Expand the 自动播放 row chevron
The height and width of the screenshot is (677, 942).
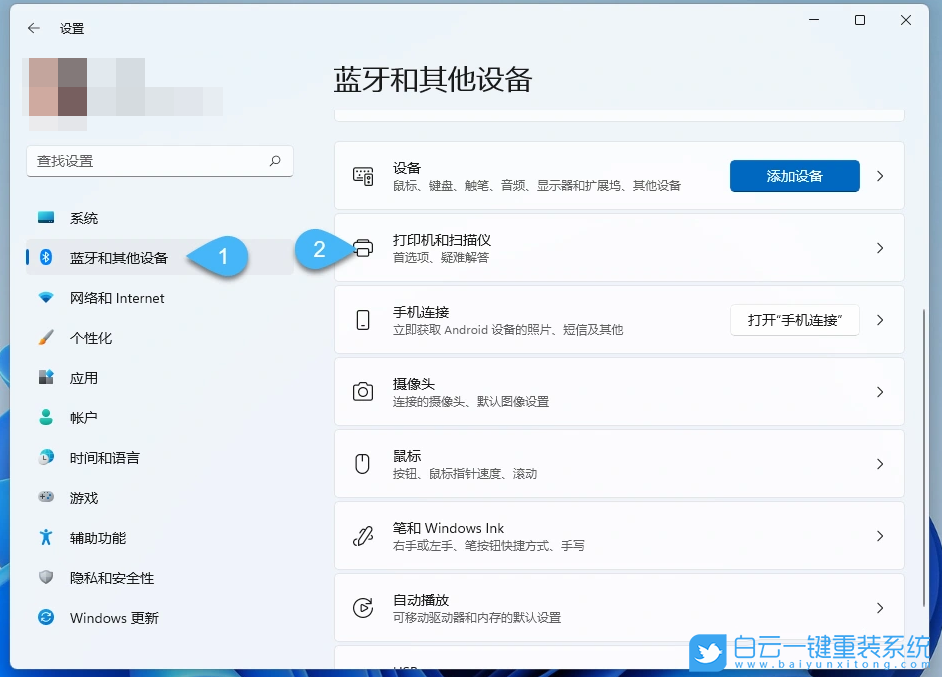coord(877,607)
